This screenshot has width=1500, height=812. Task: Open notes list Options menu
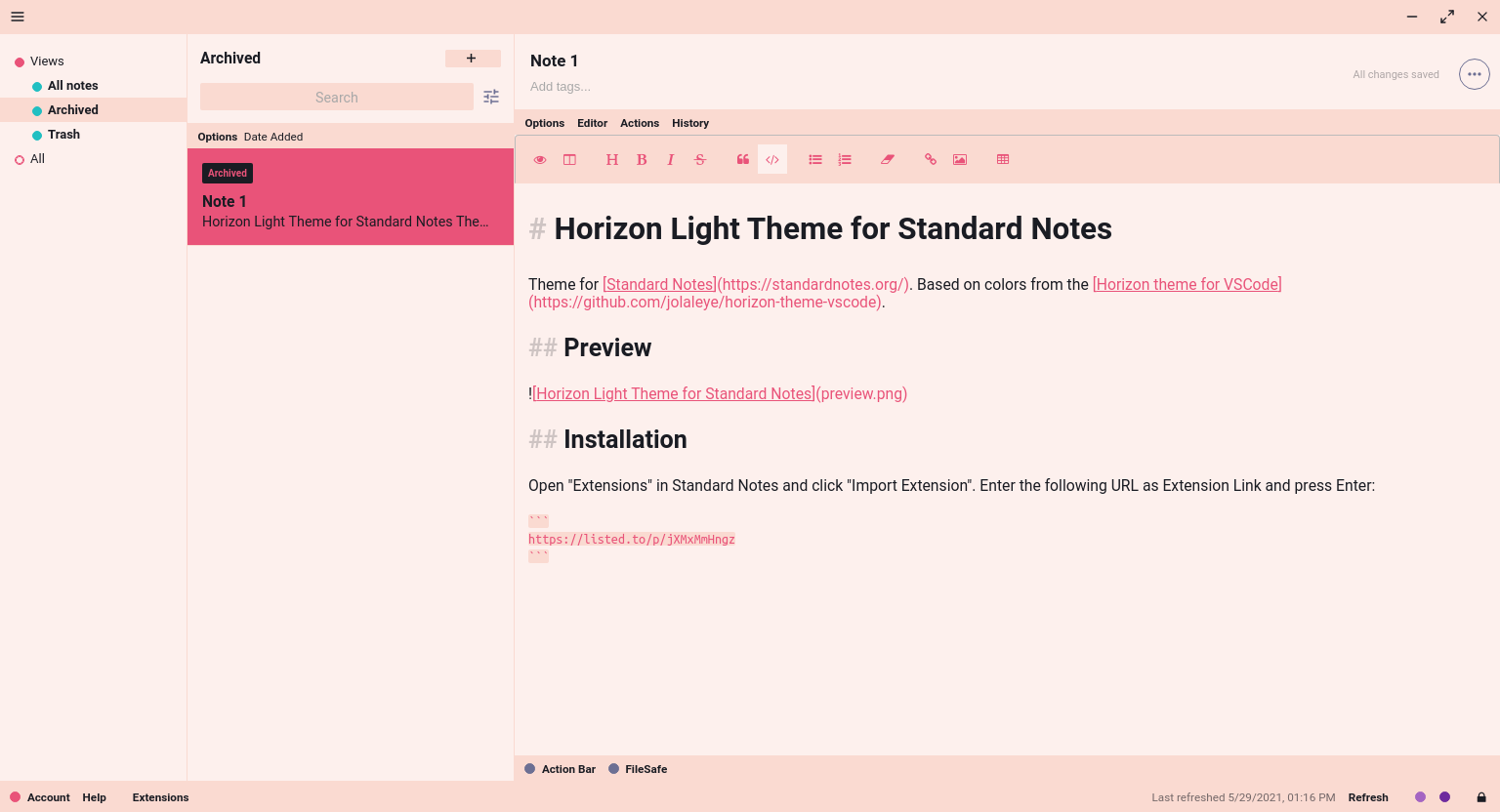click(217, 137)
